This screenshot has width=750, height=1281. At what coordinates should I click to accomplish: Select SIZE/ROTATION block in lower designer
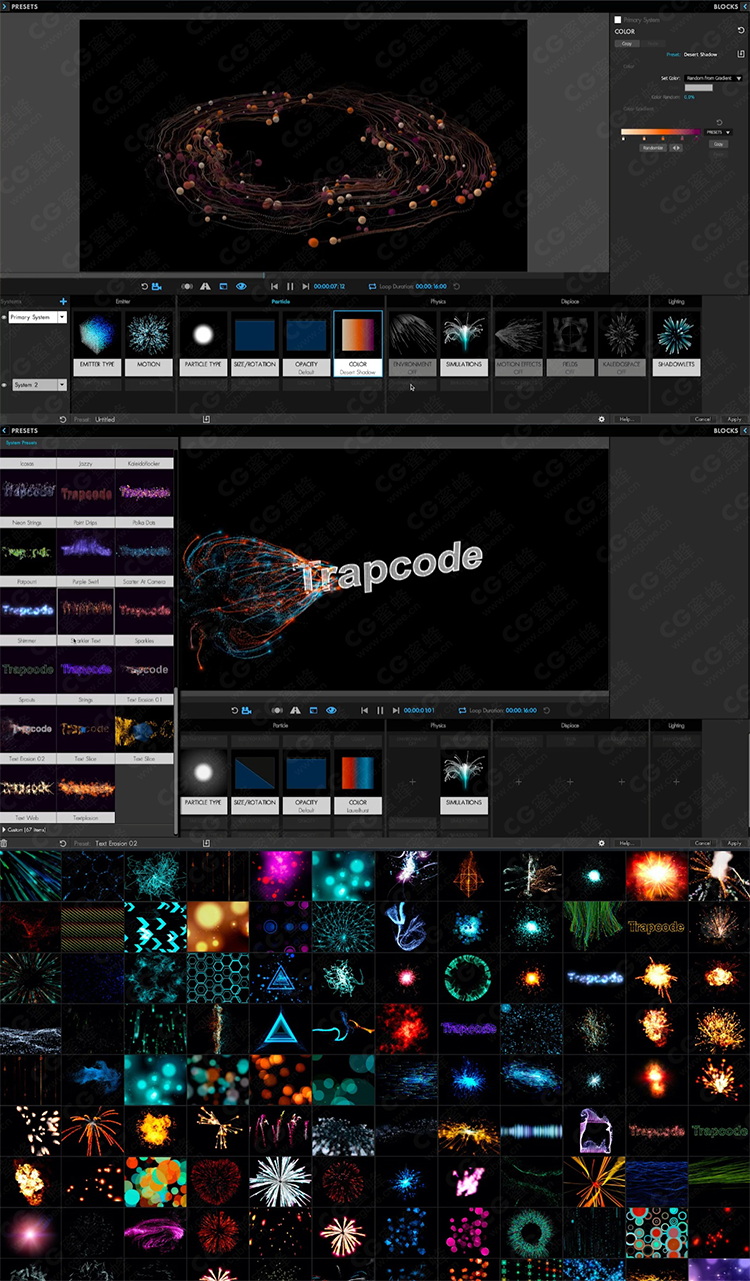click(256, 782)
